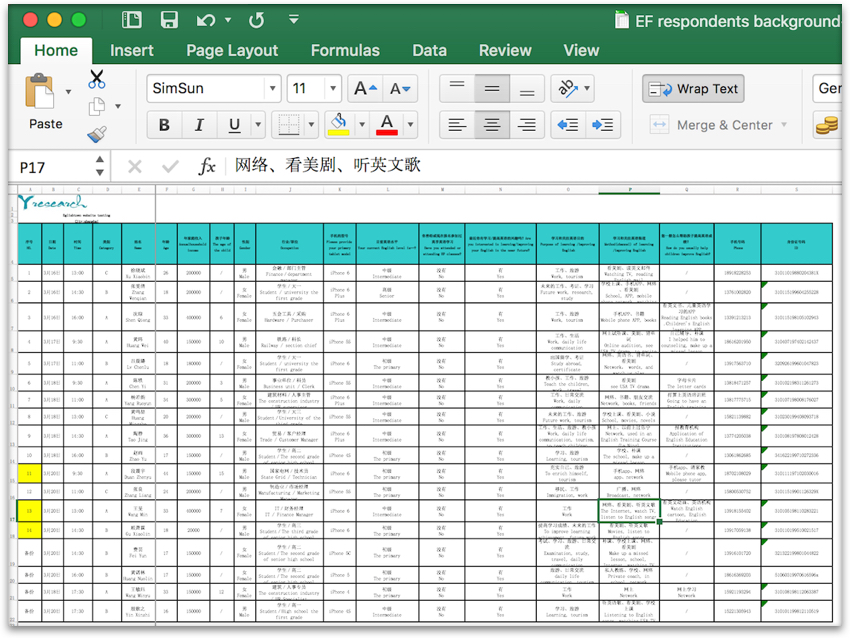This screenshot has width=850, height=638.
Task: Open the View tab
Action: 581,50
